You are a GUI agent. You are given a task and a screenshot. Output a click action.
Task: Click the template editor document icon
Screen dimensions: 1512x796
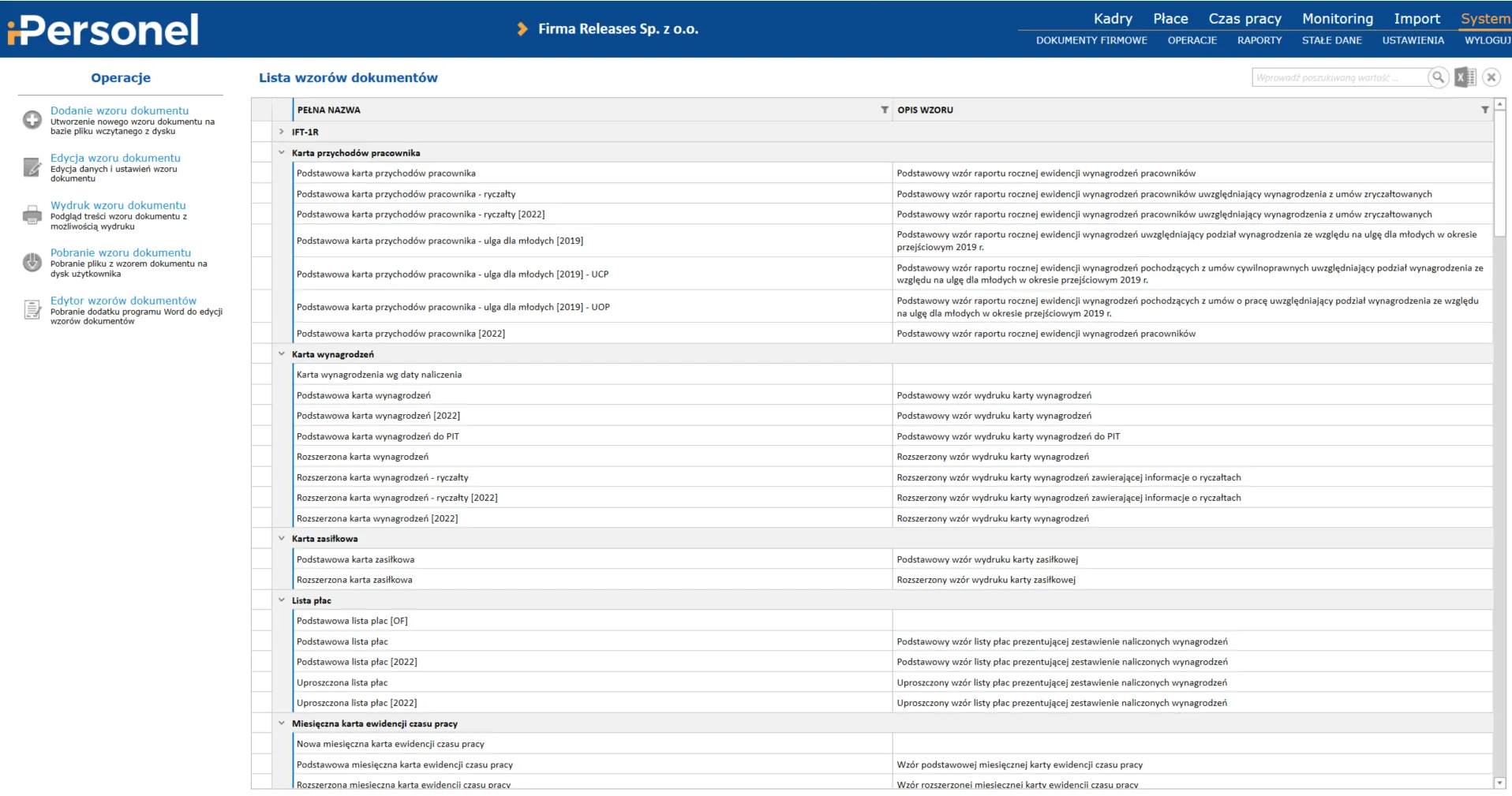(32, 310)
